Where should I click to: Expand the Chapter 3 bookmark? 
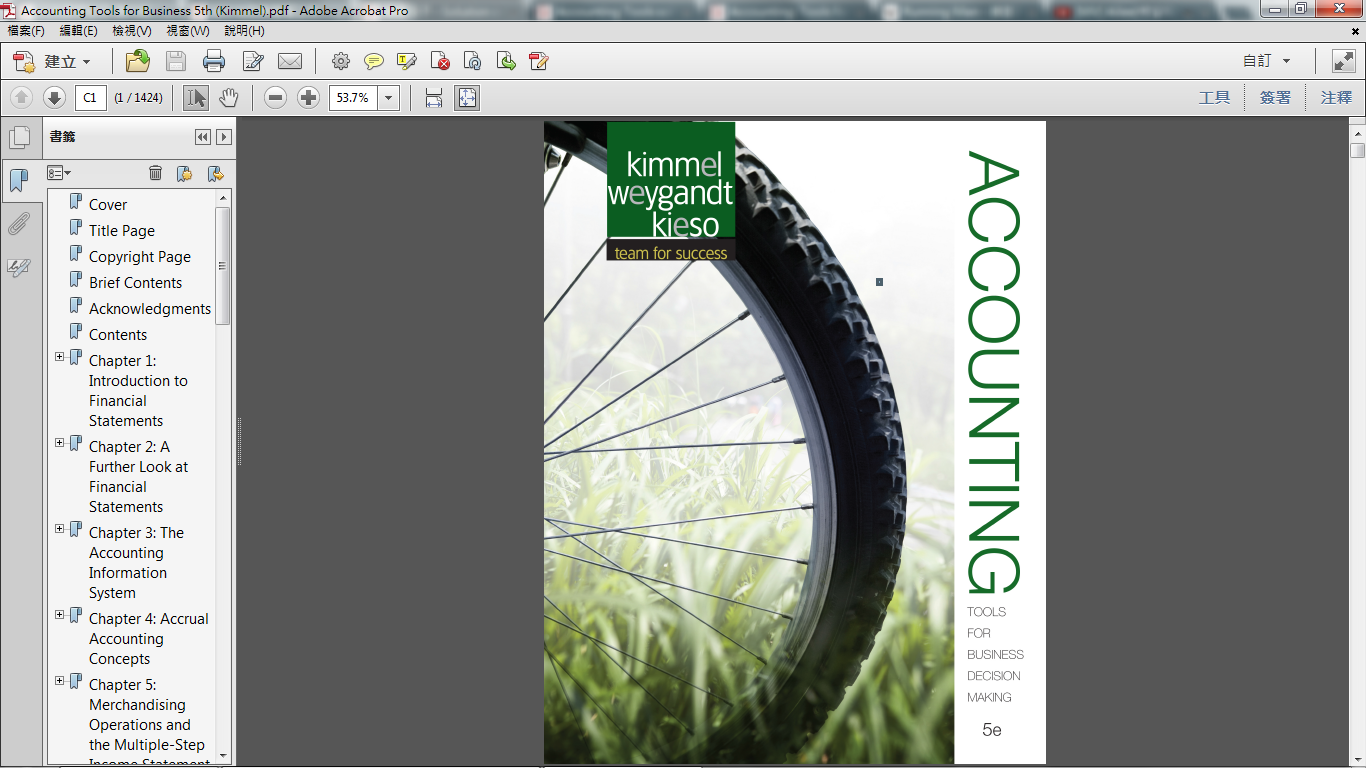click(60, 529)
